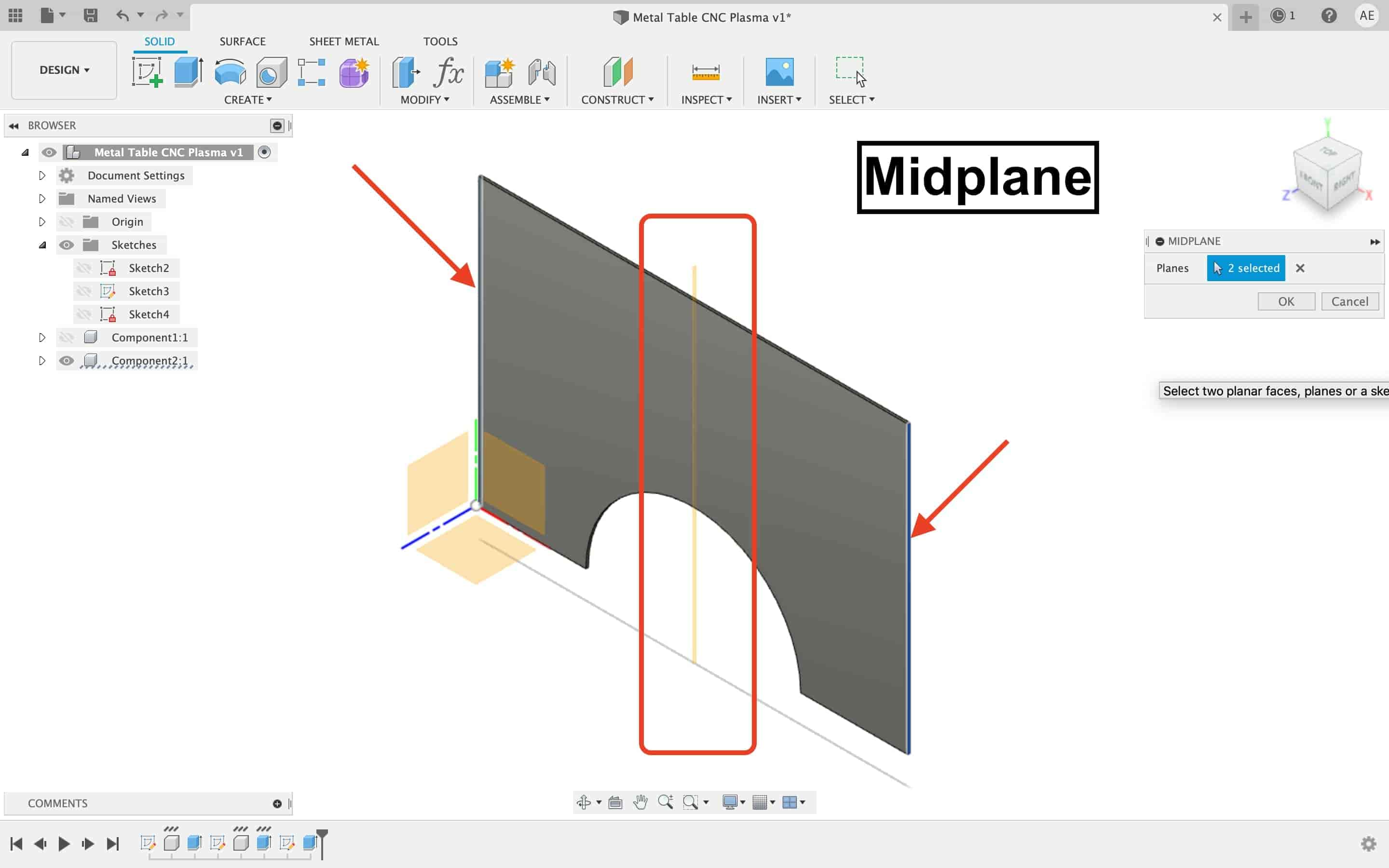Click the Undo arrow
The height and width of the screenshot is (868, 1389).
(122, 15)
